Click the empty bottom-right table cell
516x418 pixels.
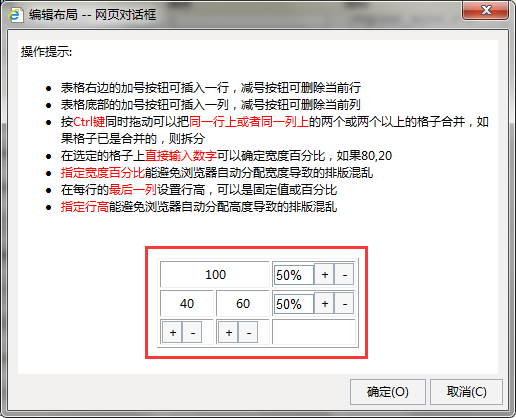tap(314, 332)
